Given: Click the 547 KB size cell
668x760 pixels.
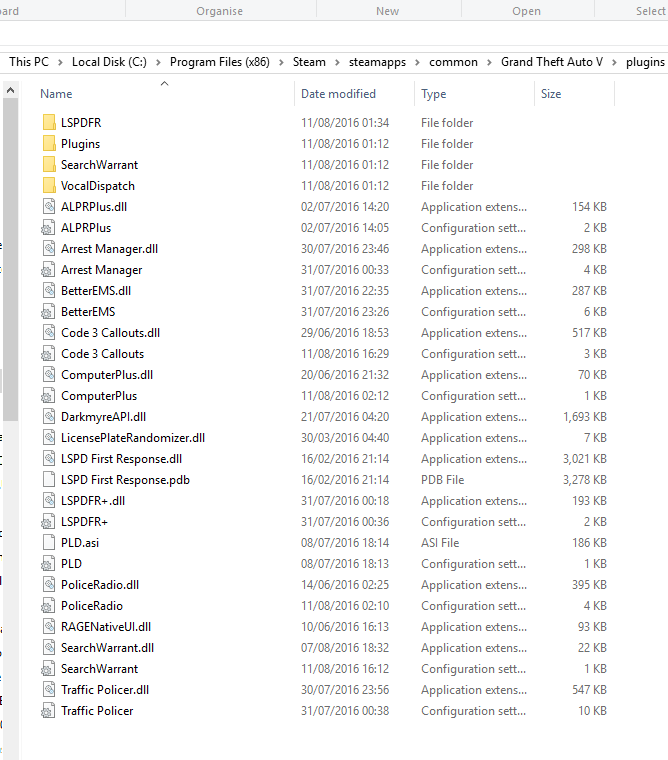Looking at the screenshot, I should click(x=589, y=690).
